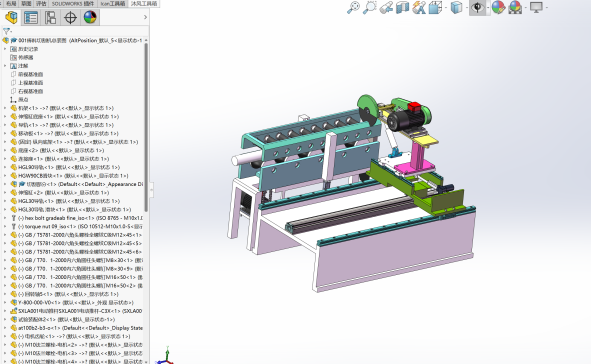Click the Display Style cube icon

click(x=456, y=8)
